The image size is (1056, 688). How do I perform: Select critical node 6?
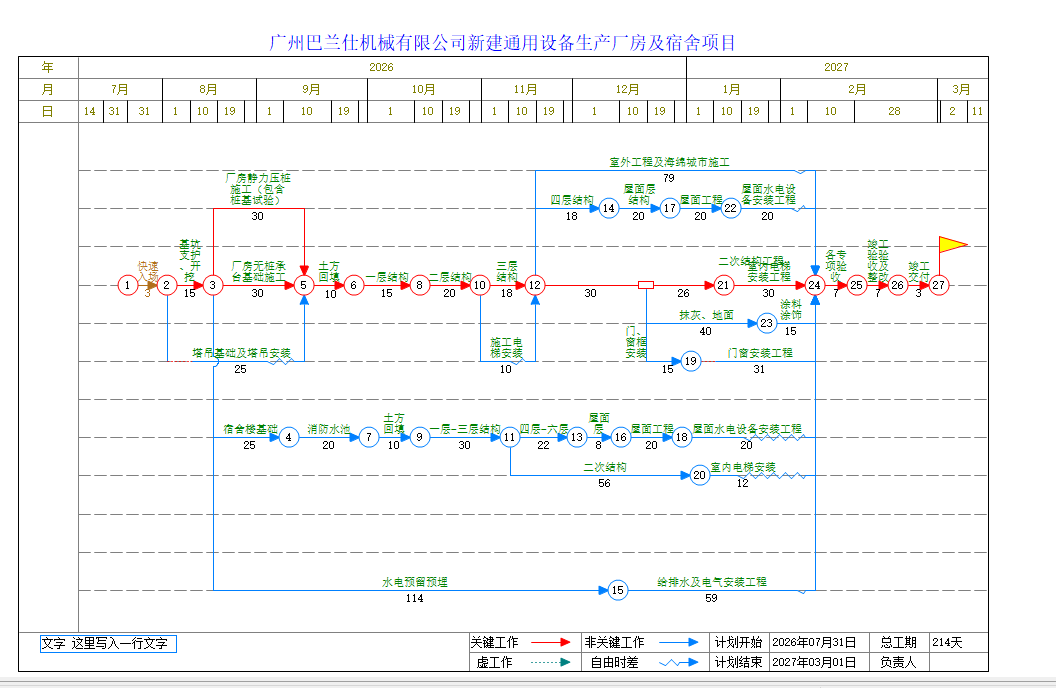point(354,285)
